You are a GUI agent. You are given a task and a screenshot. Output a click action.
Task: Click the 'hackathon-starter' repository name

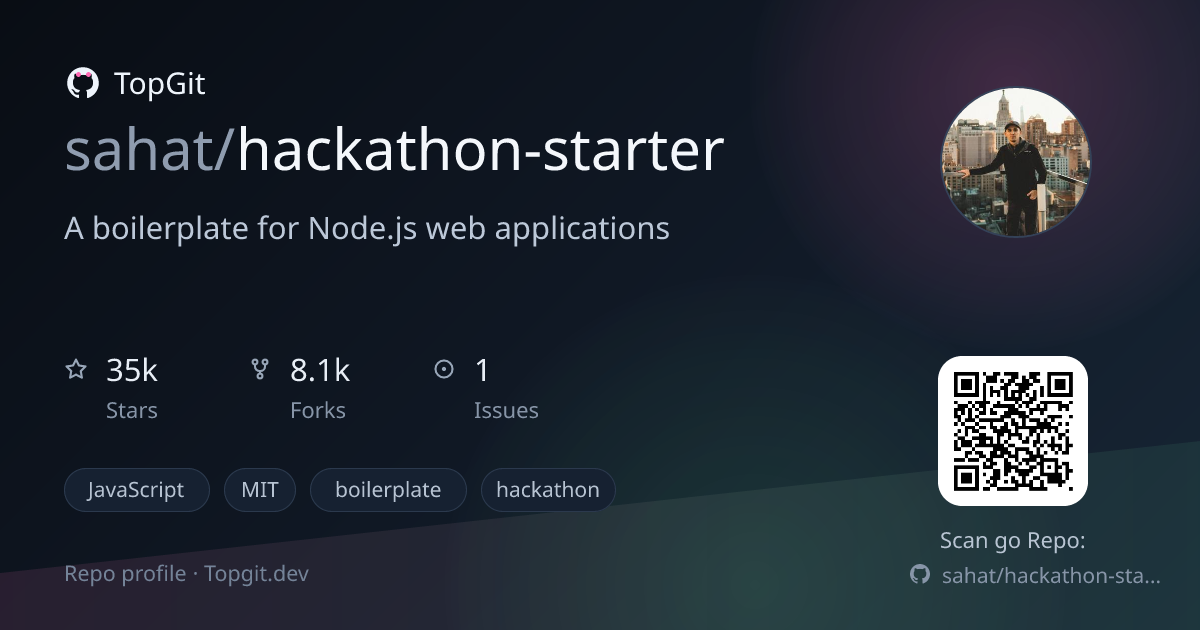[480, 152]
